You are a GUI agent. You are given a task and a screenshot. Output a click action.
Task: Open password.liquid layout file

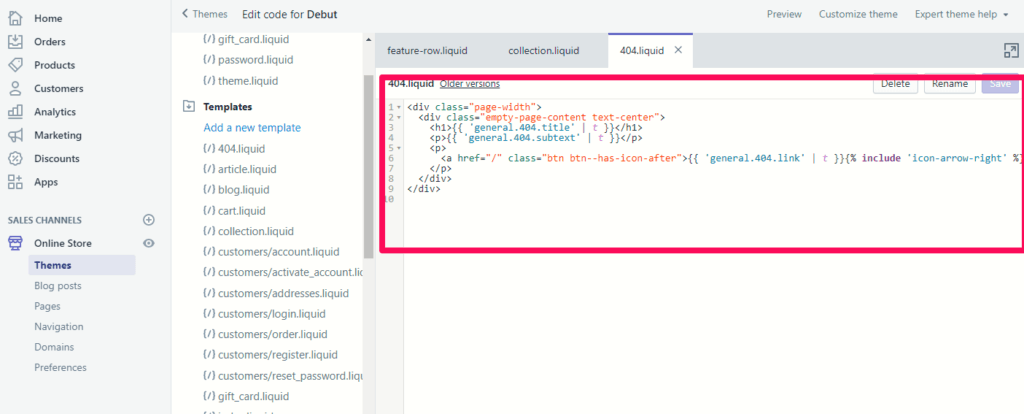[255, 60]
